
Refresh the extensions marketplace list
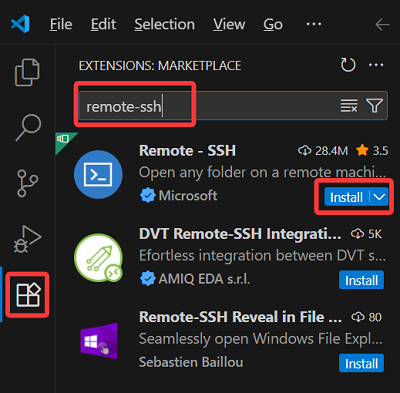coord(348,65)
